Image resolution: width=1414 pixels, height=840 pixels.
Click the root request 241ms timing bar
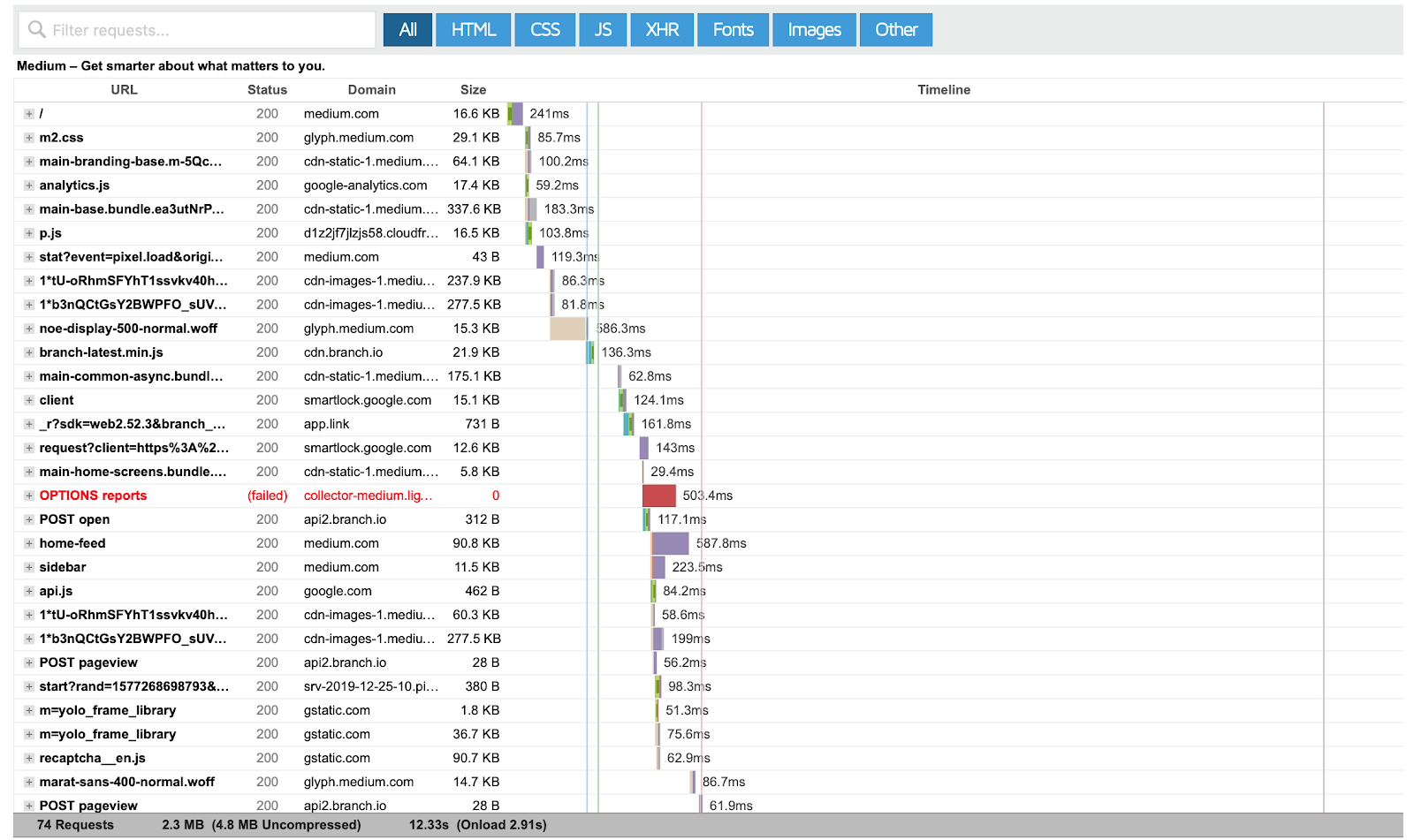pos(515,114)
